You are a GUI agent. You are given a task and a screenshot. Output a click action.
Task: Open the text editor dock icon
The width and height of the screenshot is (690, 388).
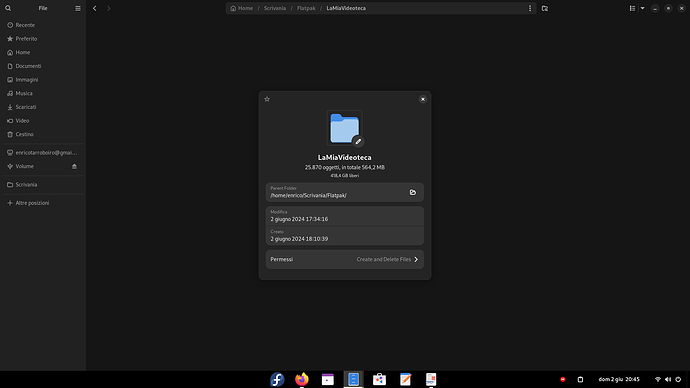pos(405,379)
